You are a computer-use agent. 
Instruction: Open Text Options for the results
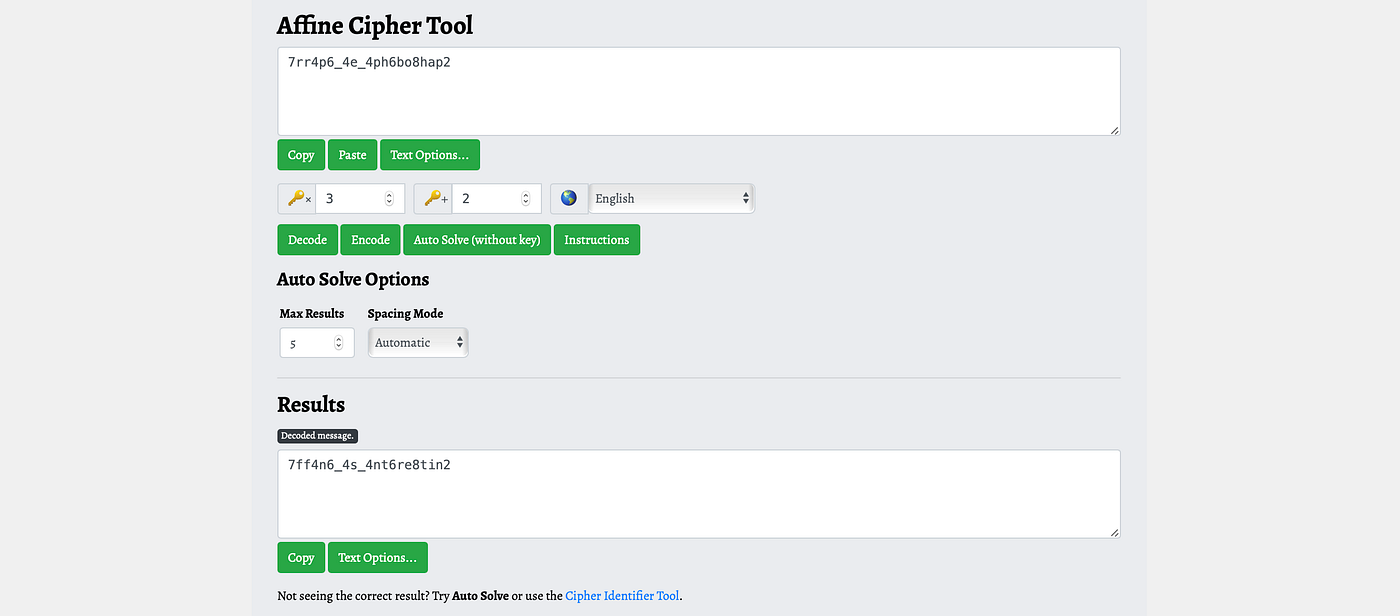pyautogui.click(x=377, y=557)
